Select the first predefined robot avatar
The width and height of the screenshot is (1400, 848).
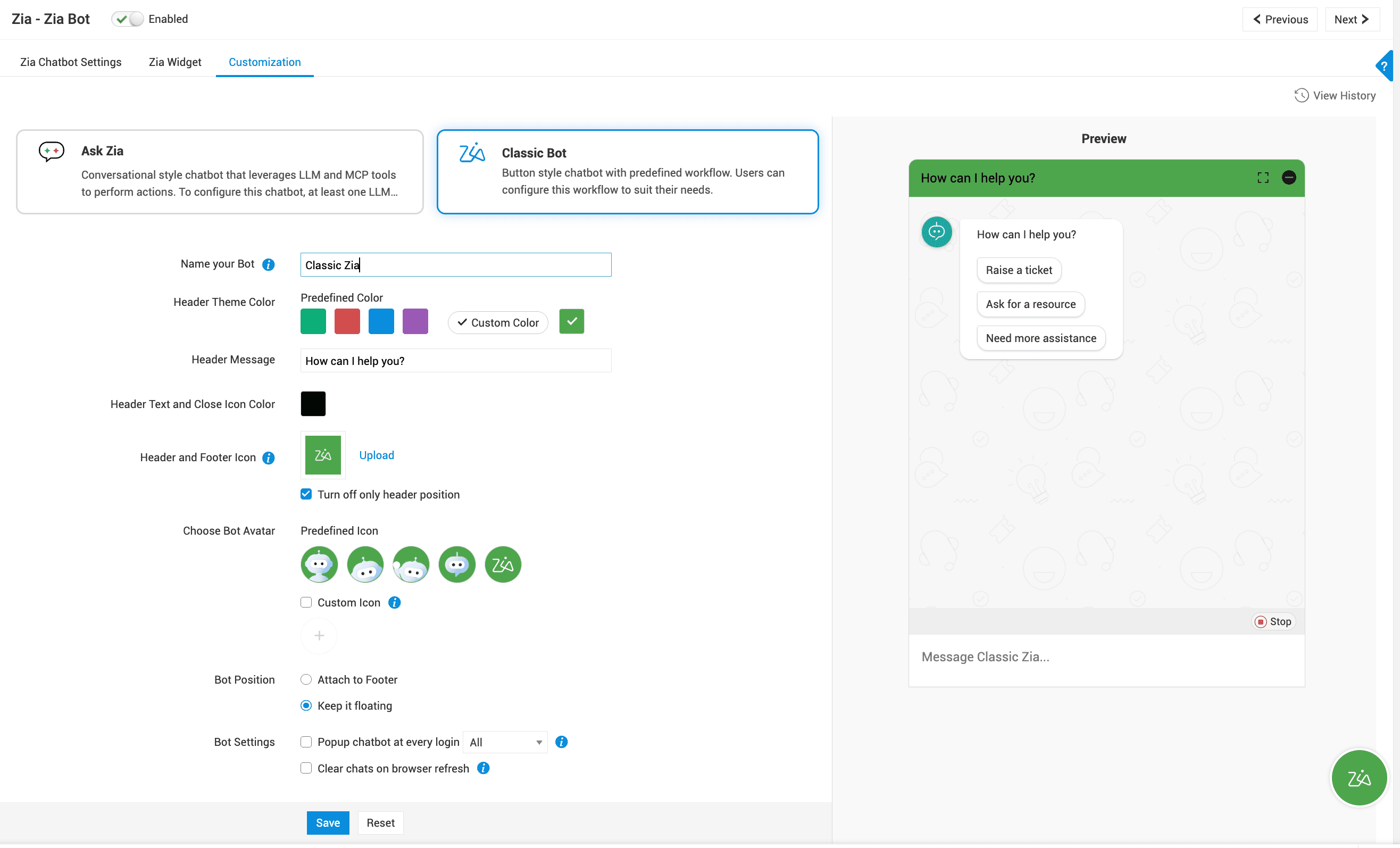pos(319,564)
